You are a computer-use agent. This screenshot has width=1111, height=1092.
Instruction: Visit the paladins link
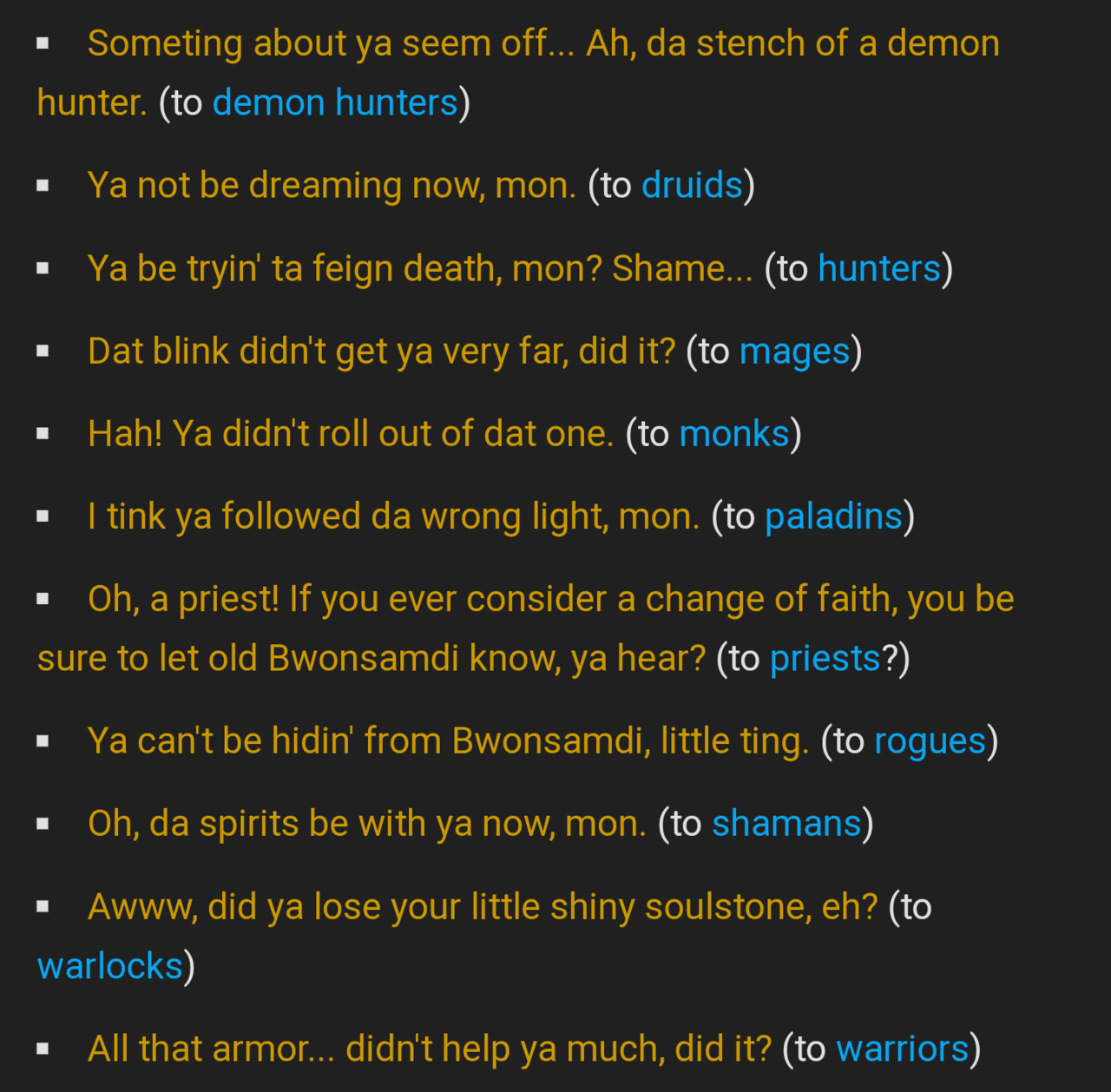click(833, 516)
